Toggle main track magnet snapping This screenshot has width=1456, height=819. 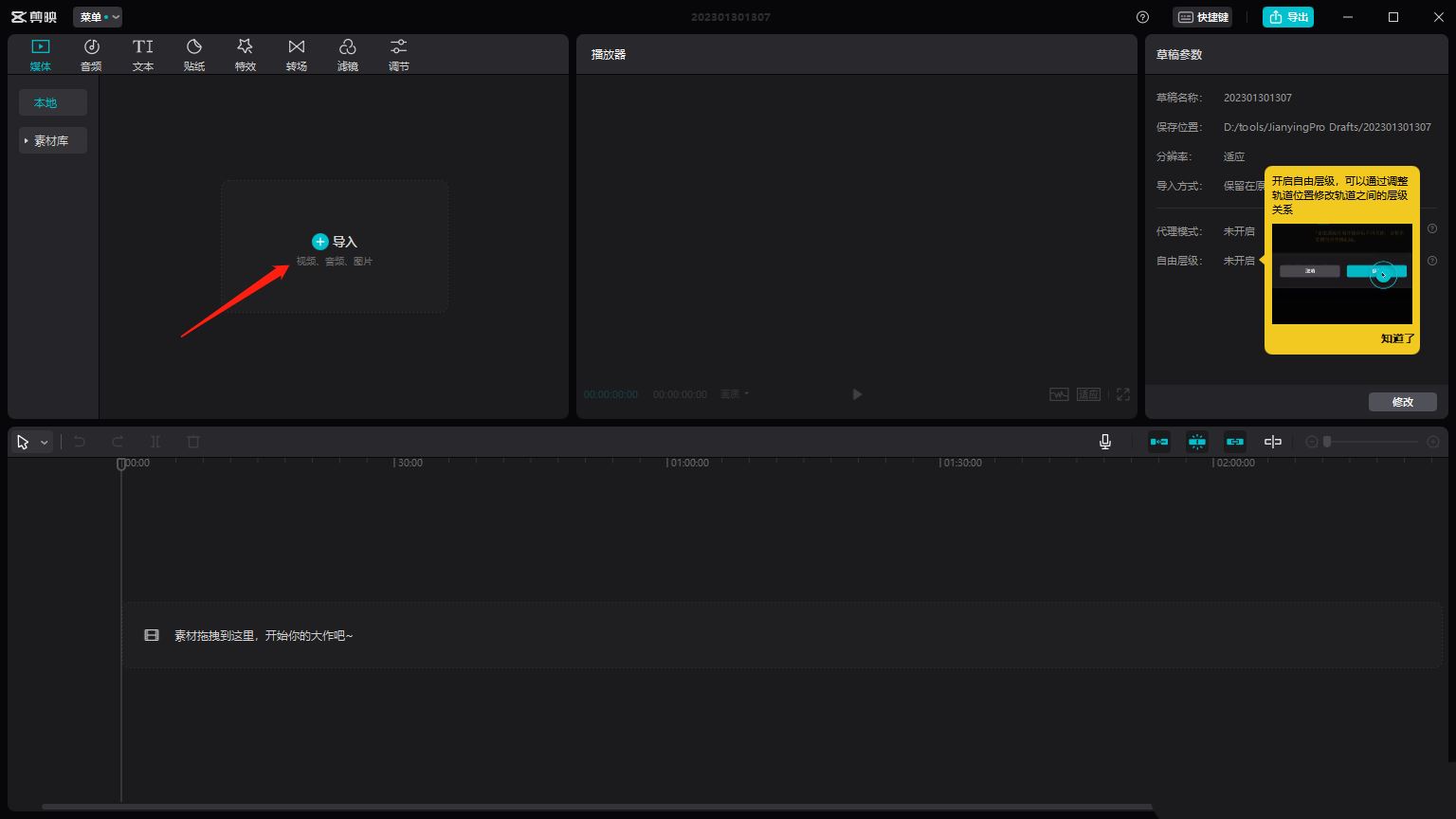click(1158, 442)
